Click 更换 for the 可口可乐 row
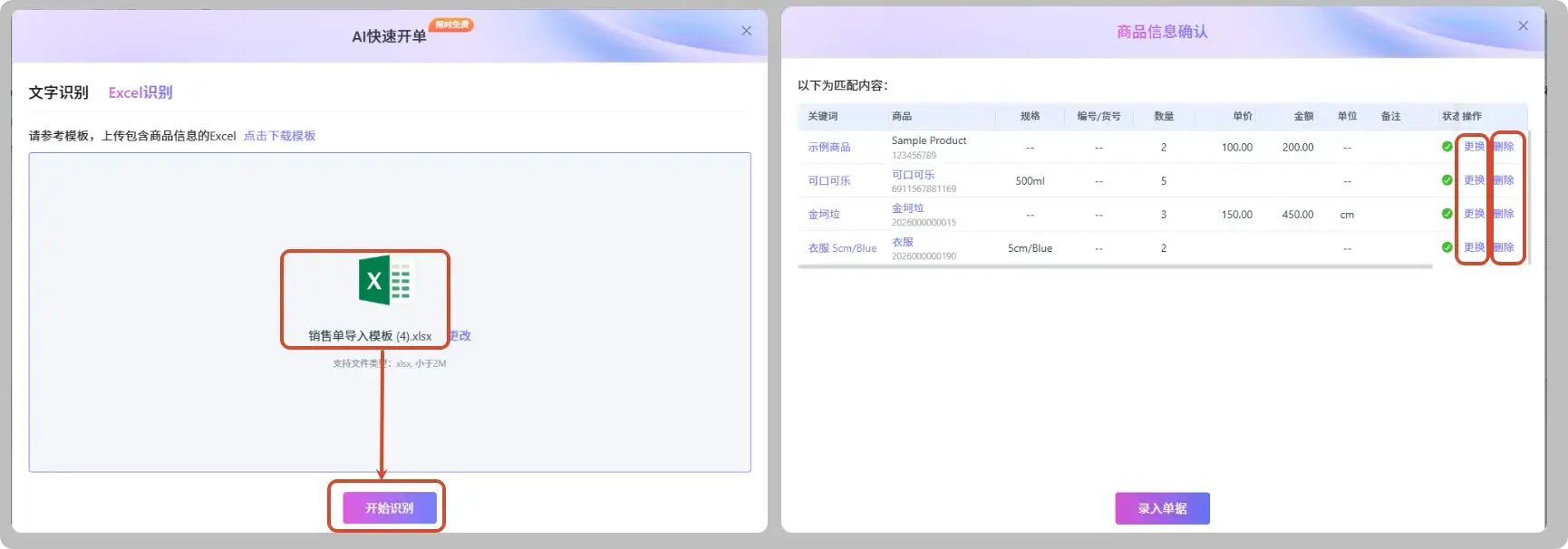This screenshot has height=549, width=1568. (x=1474, y=180)
